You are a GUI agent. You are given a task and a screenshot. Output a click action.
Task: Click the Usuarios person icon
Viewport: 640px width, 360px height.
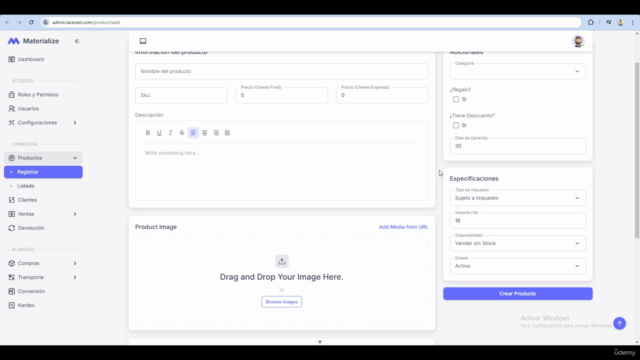tap(11, 109)
